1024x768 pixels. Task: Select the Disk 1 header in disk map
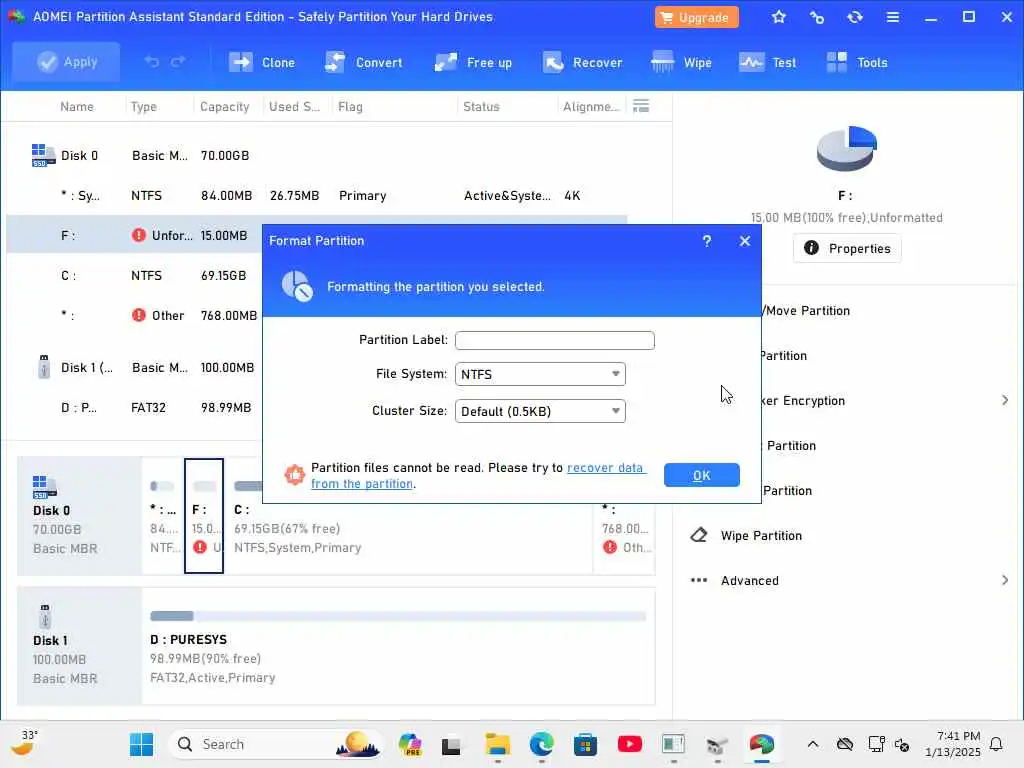pyautogui.click(x=80, y=647)
